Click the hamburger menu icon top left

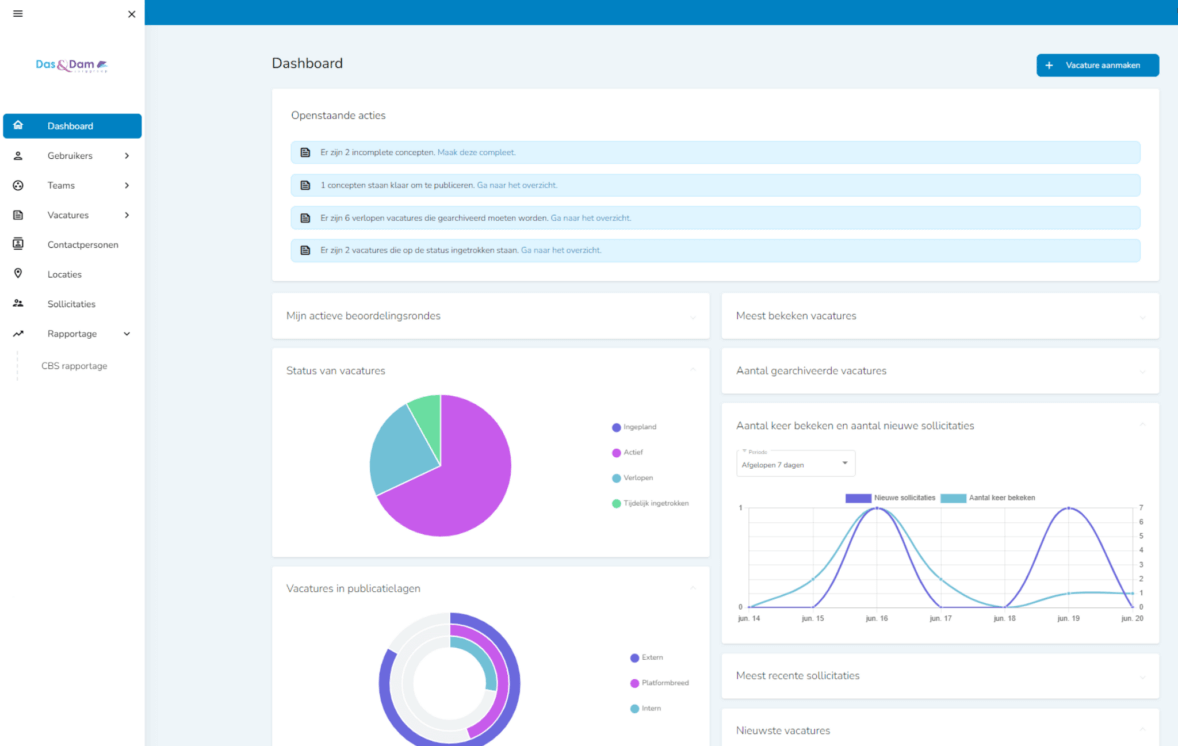pos(17,13)
